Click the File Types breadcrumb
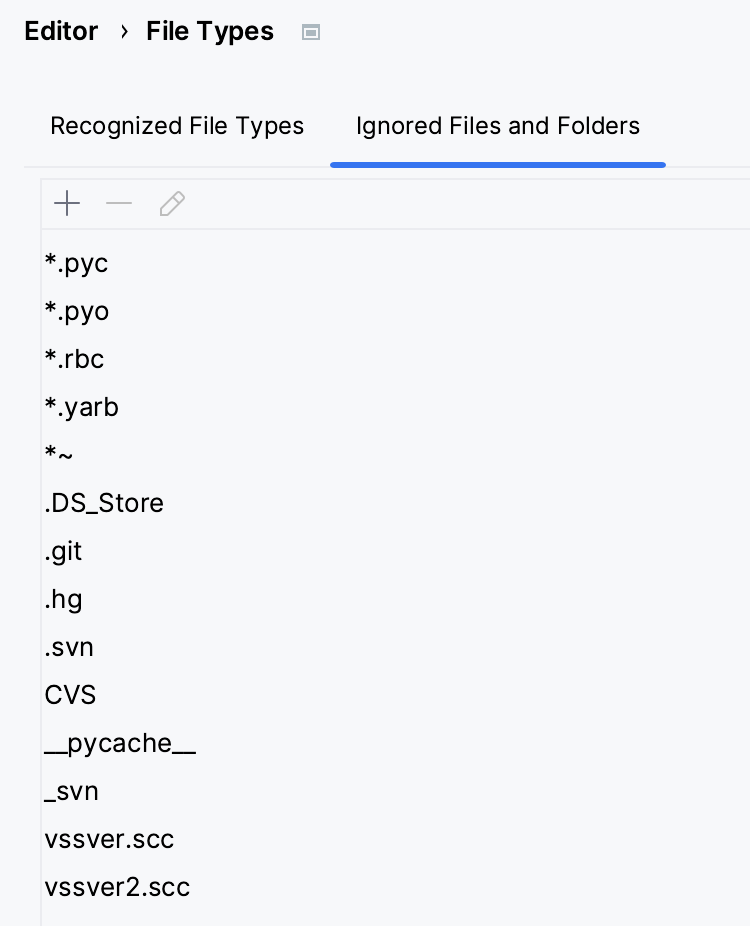 click(209, 31)
